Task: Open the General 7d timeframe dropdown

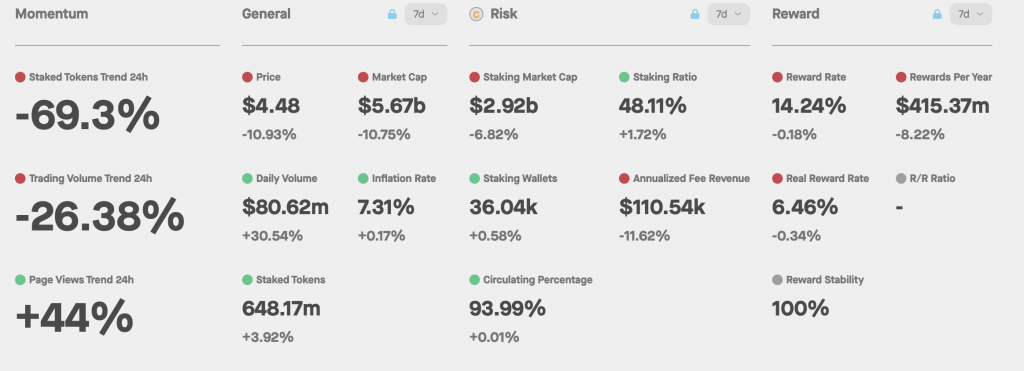Action: pos(426,14)
